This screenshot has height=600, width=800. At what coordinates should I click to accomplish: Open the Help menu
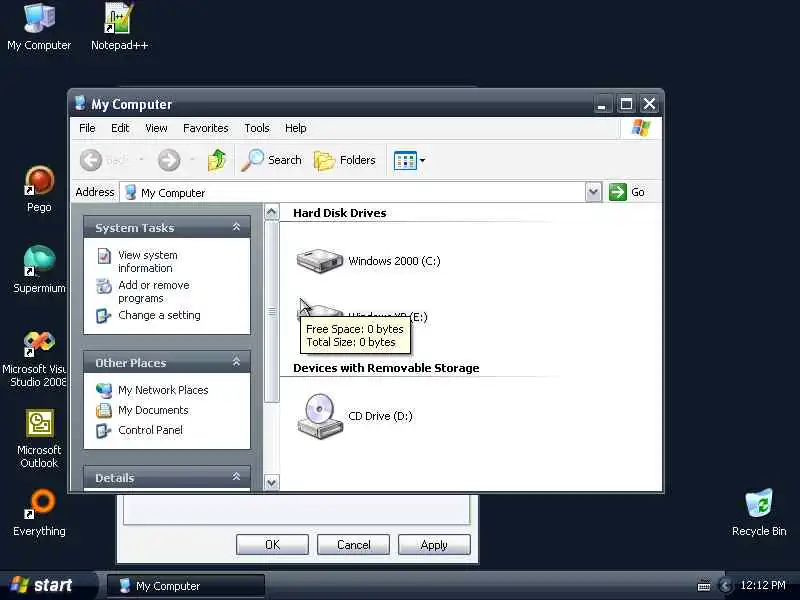tap(295, 128)
